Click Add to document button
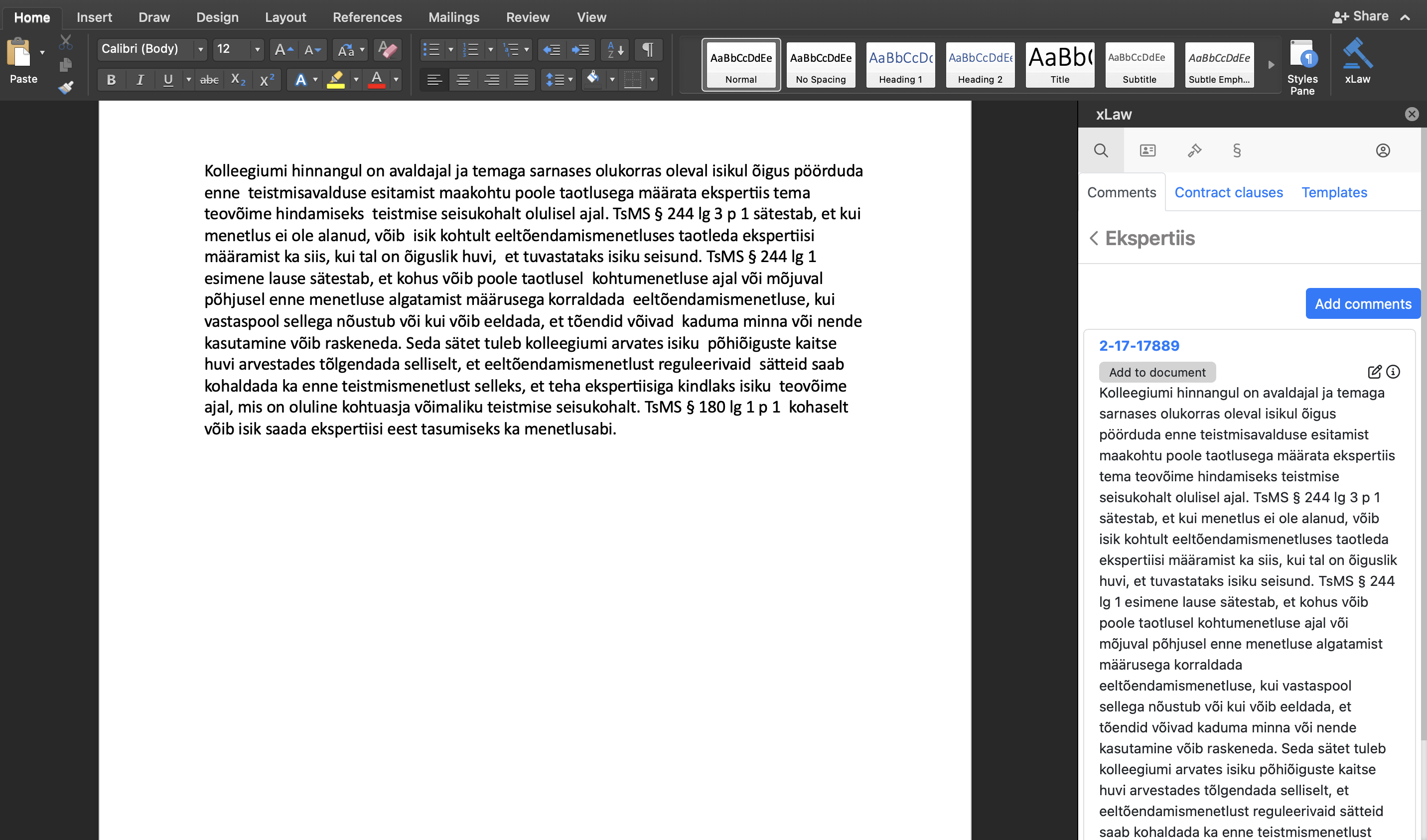 click(x=1157, y=372)
